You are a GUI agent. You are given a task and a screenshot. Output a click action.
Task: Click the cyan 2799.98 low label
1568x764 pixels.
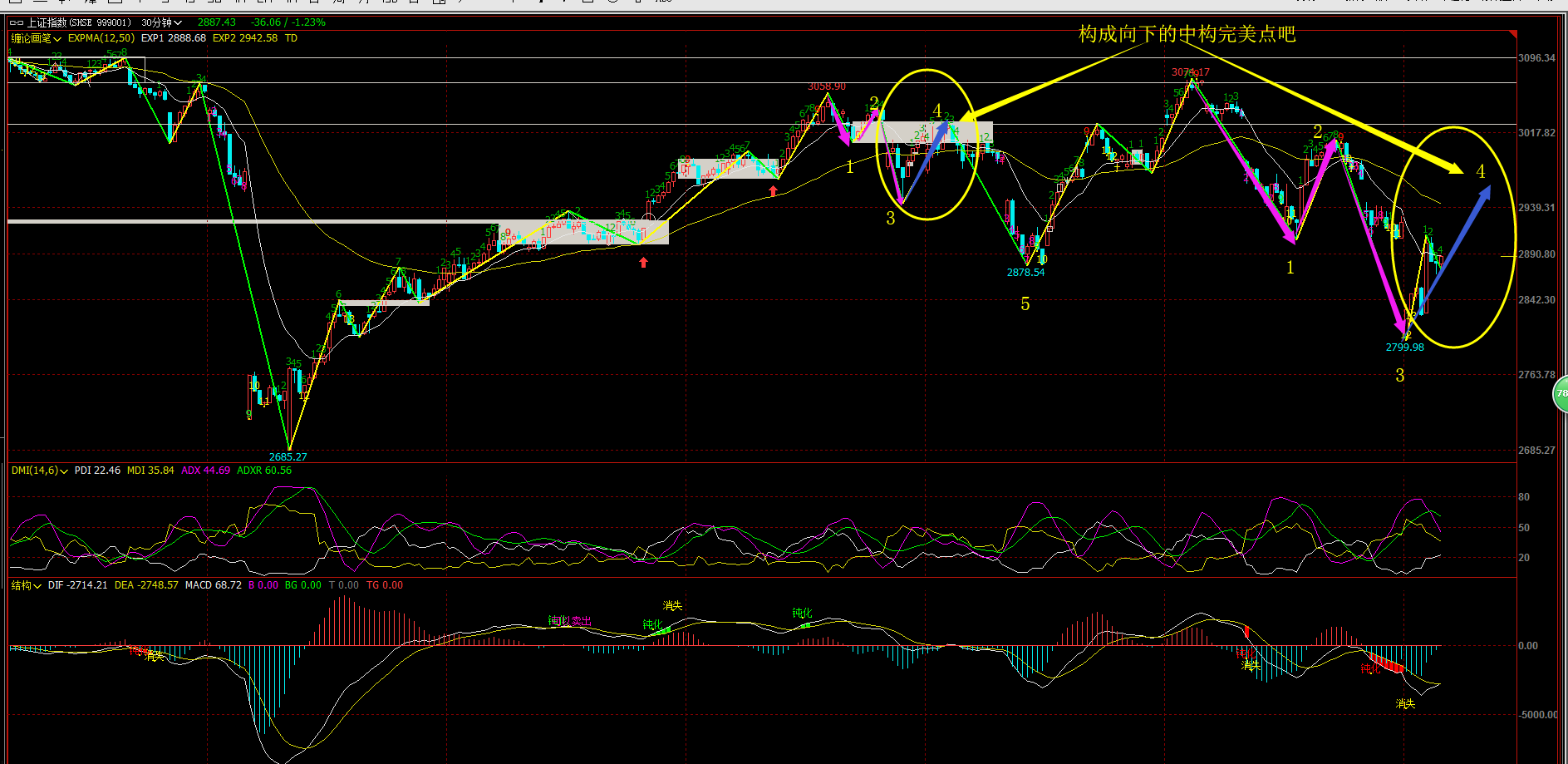point(1405,347)
